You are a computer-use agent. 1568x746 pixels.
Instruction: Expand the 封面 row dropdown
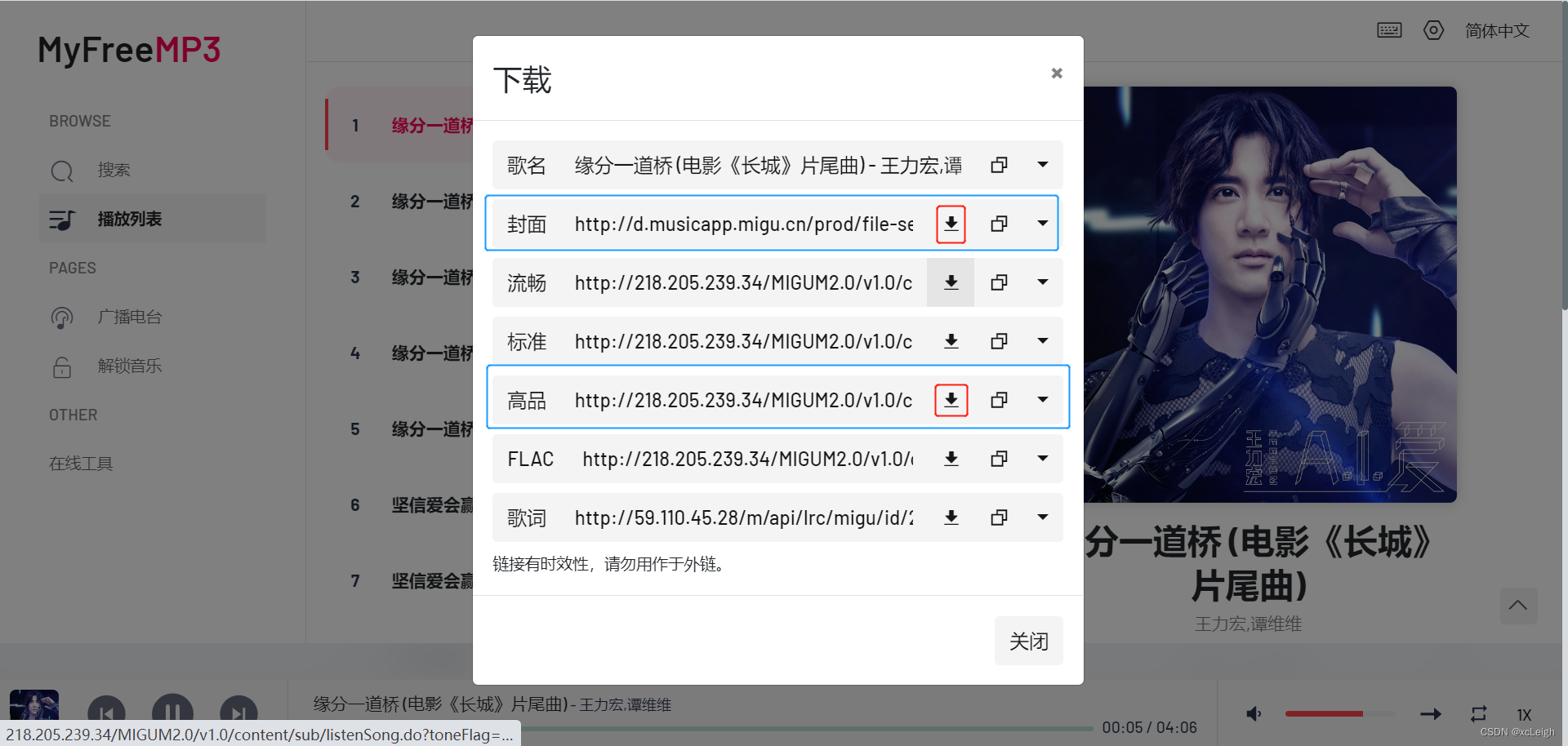(x=1042, y=224)
